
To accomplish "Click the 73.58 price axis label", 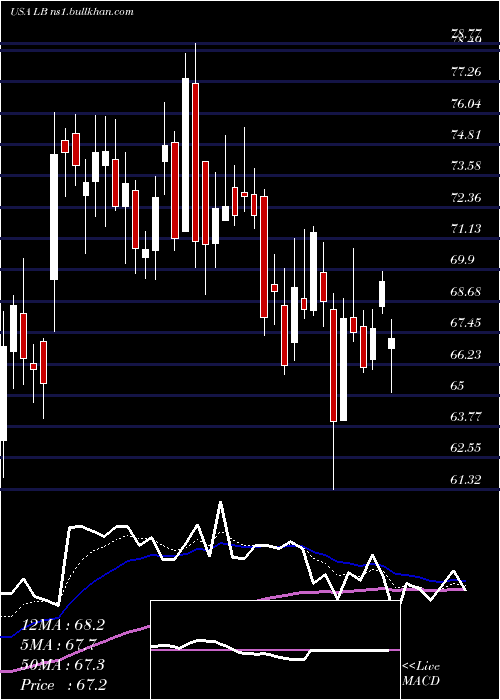I will point(466,166).
